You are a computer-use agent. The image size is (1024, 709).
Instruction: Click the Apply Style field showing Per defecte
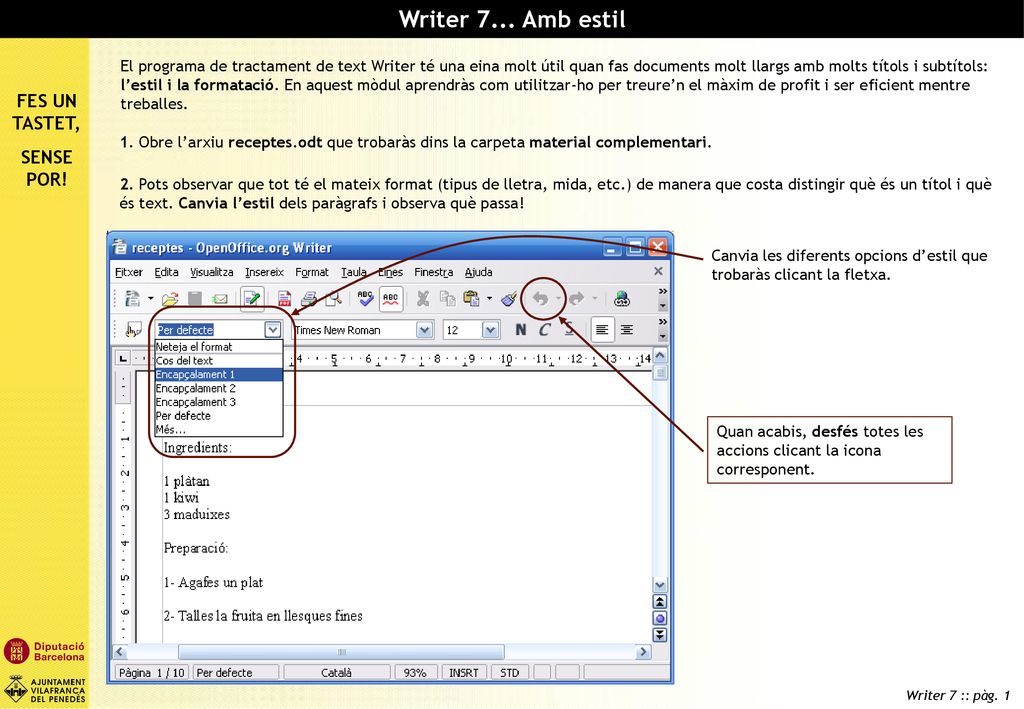(x=210, y=330)
